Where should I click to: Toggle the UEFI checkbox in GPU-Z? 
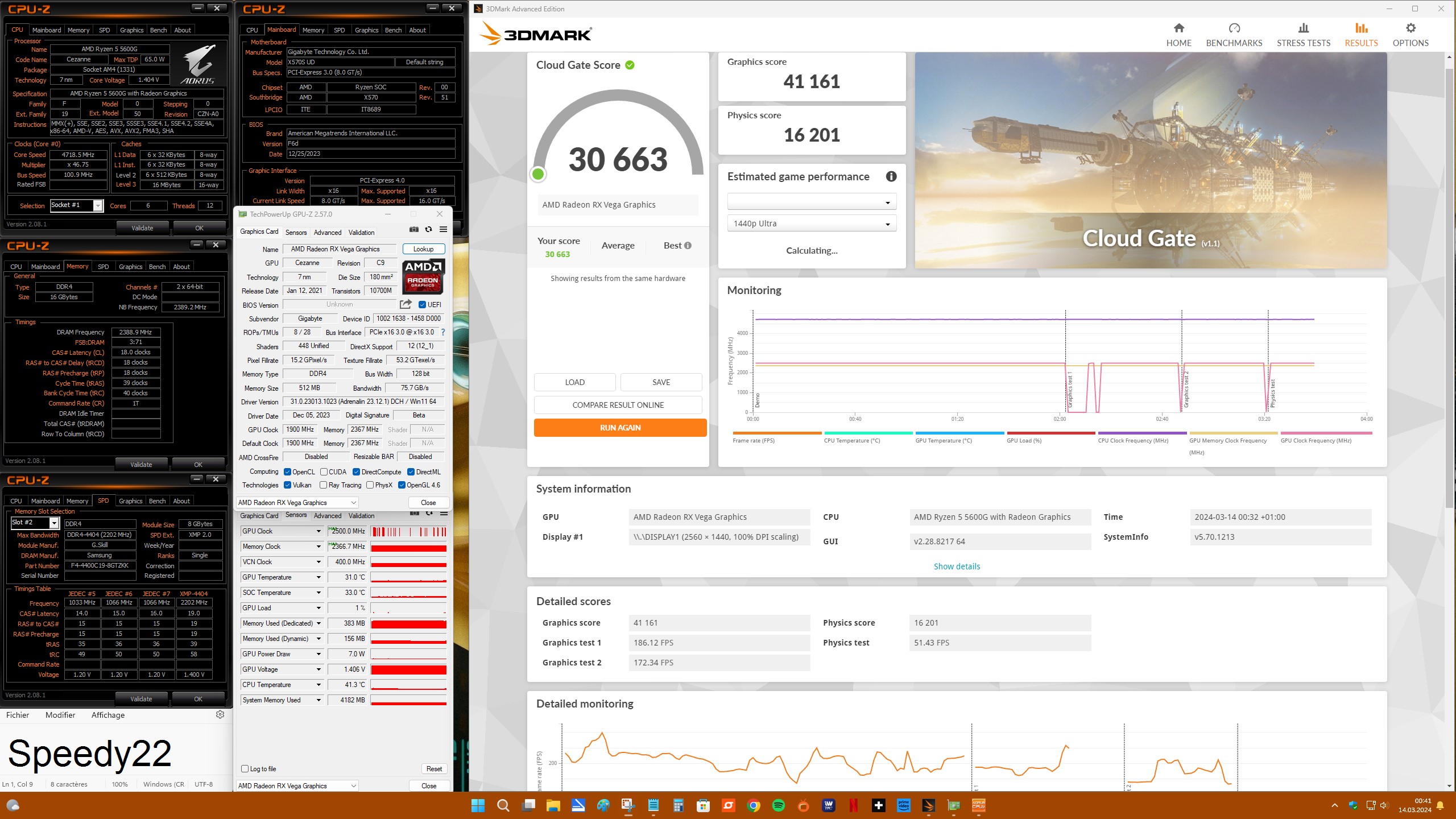pos(422,304)
